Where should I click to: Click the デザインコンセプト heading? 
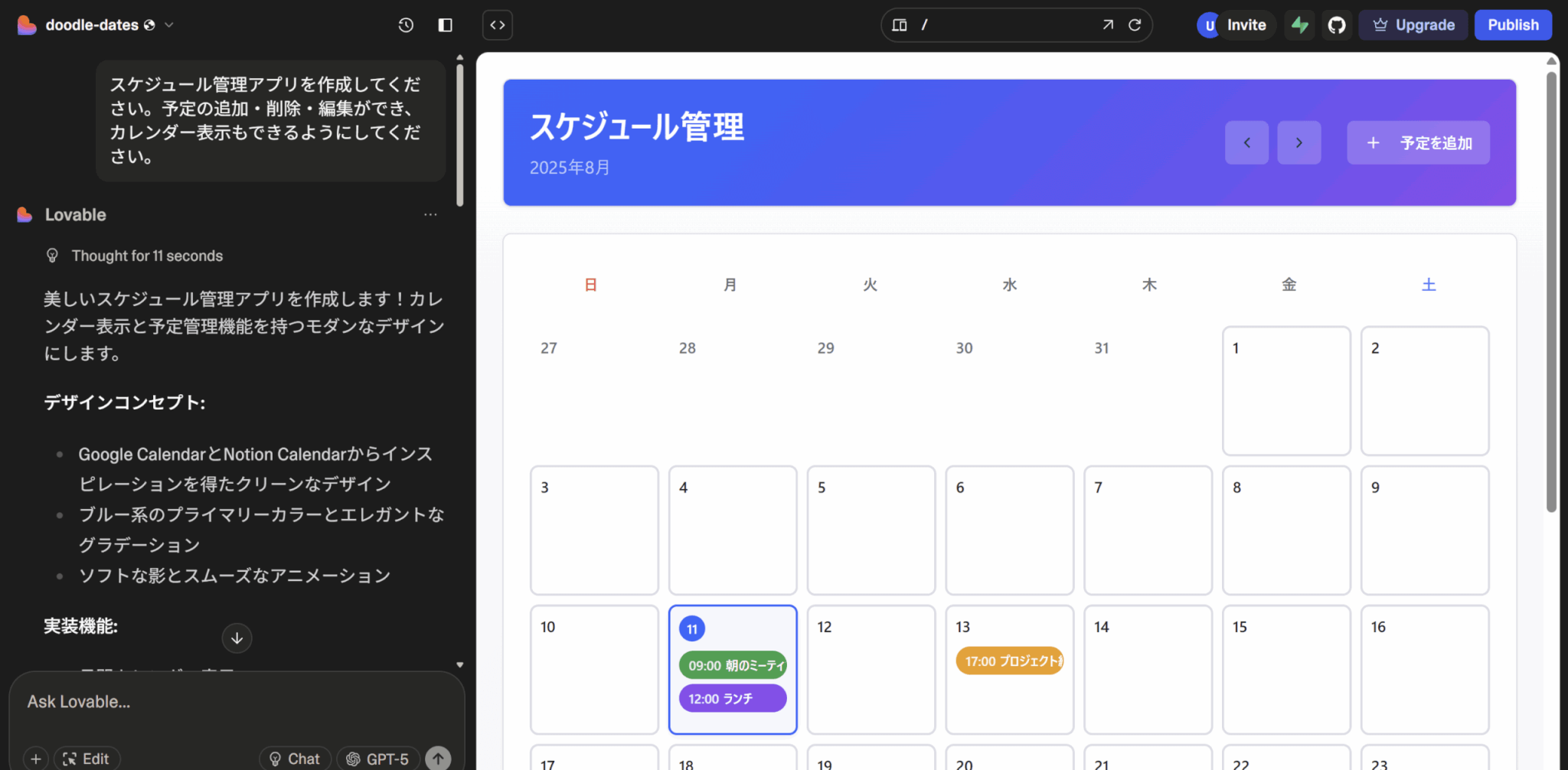click(x=124, y=403)
